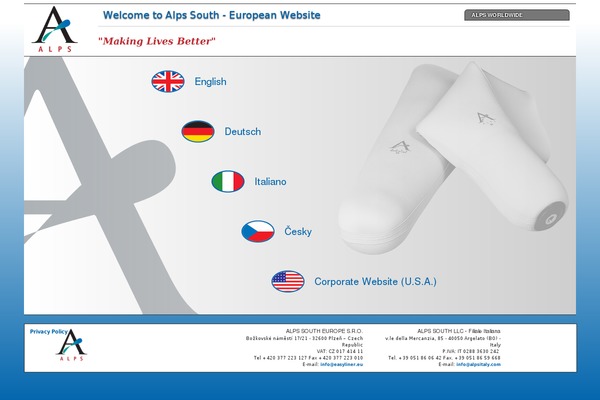Select Česky language link

298,231
